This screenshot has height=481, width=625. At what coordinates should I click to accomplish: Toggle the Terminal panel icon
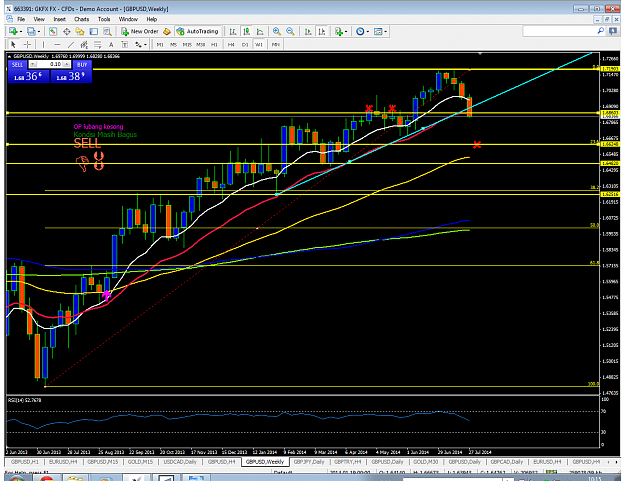94,31
